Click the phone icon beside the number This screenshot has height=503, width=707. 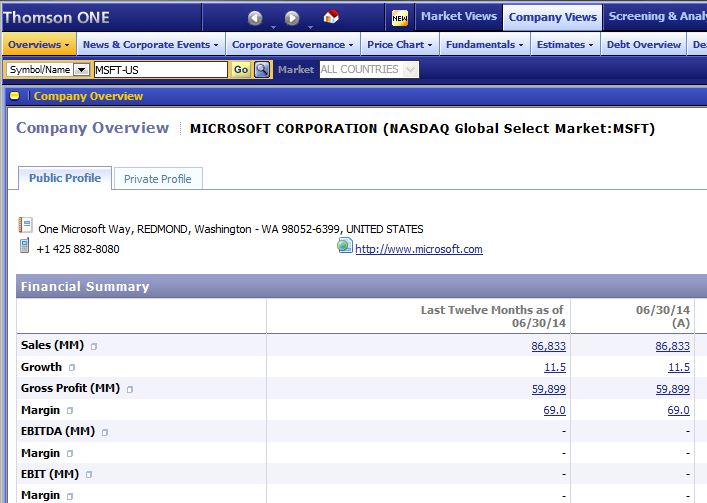click(x=24, y=246)
